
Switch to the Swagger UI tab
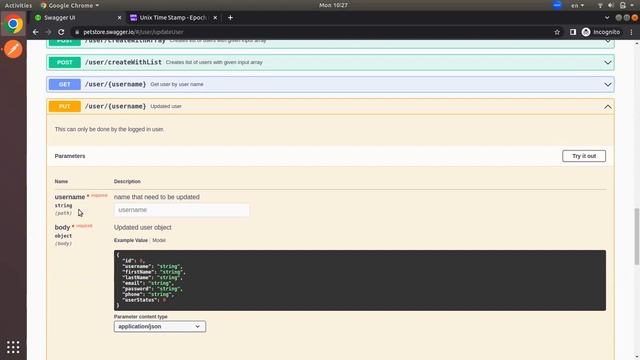pyautogui.click(x=78, y=18)
